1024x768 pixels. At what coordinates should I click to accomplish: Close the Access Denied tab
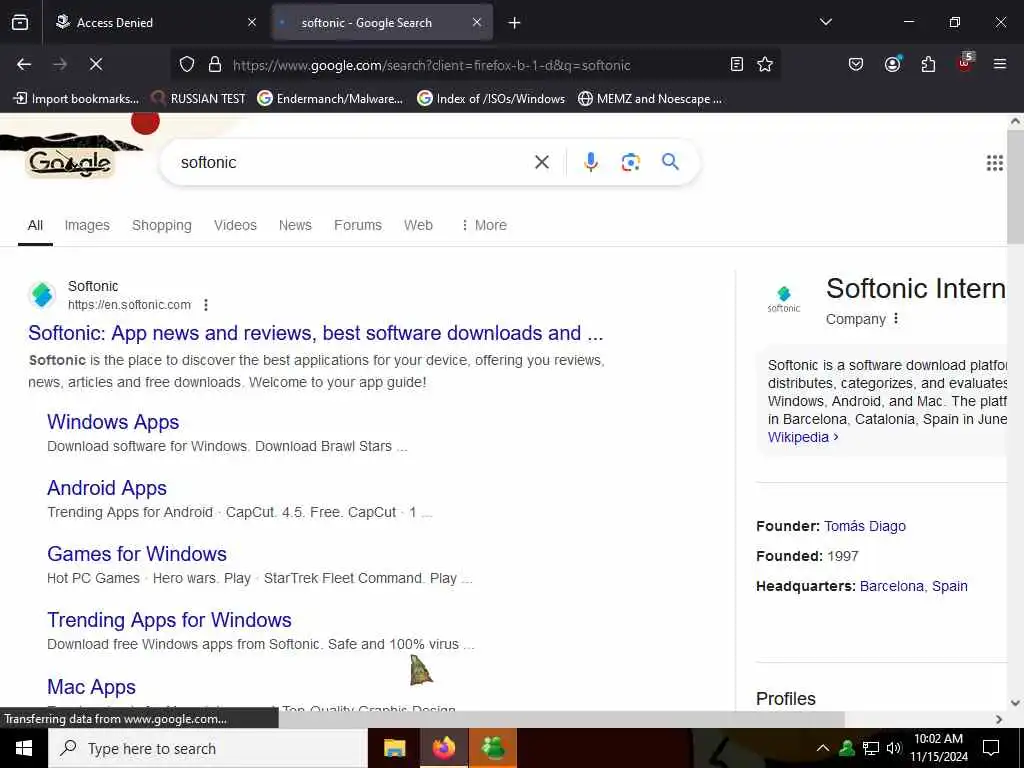252,23
